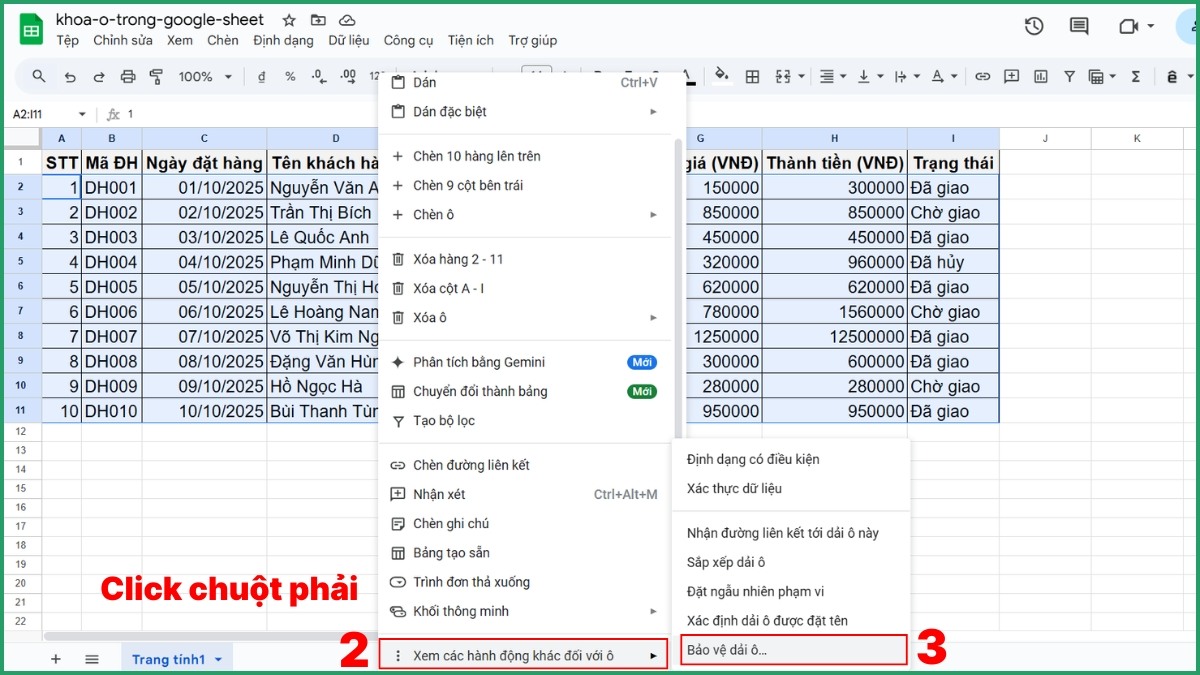Pick the fill color paint bucket

[x=722, y=77]
